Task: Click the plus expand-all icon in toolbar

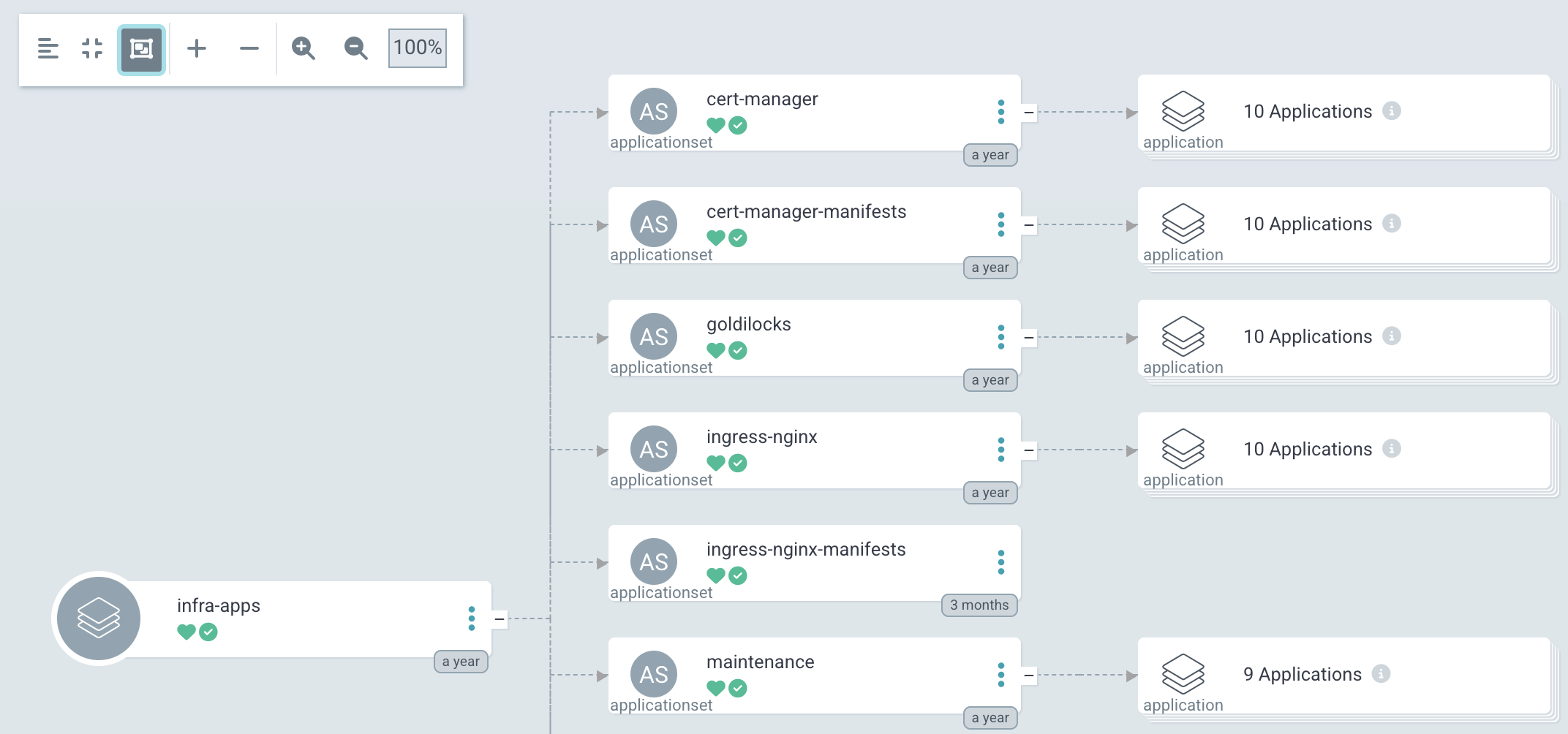Action: (x=197, y=48)
